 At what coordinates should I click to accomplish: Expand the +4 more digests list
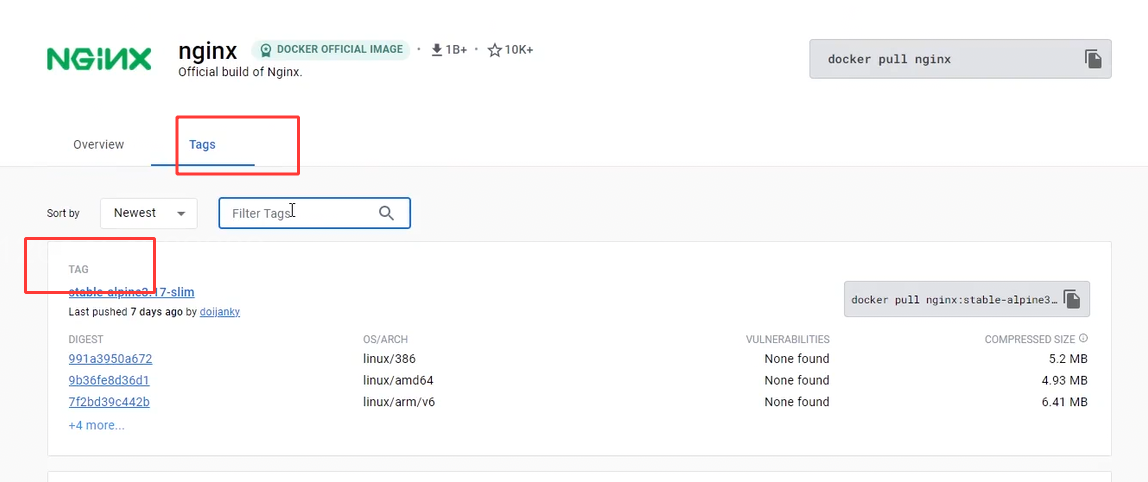97,425
